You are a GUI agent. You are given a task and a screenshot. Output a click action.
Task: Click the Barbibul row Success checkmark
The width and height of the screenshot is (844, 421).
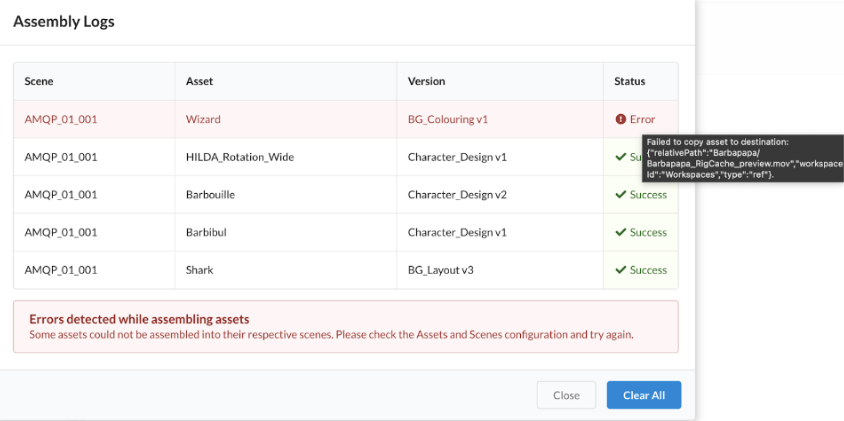(x=621, y=232)
